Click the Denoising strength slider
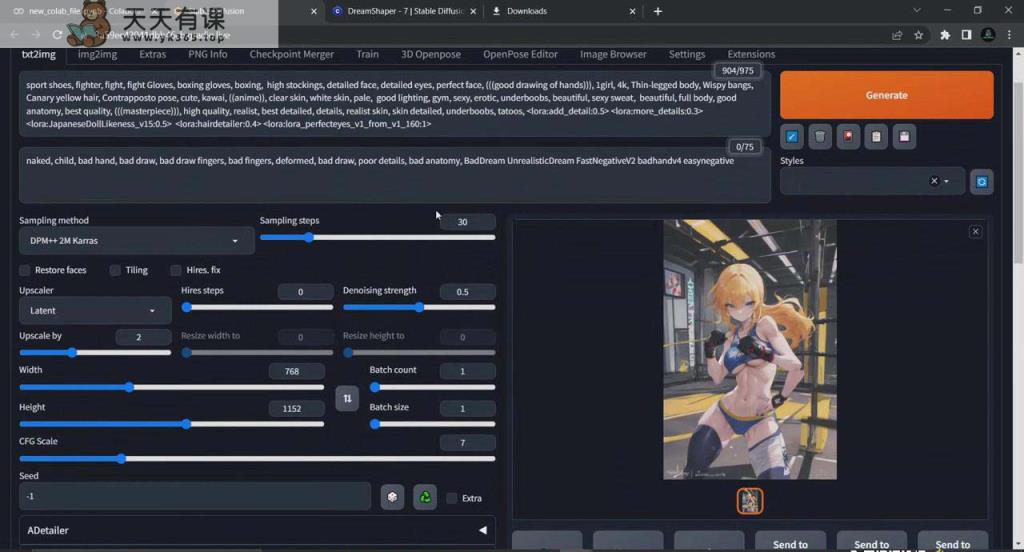This screenshot has height=552, width=1024. (x=419, y=307)
